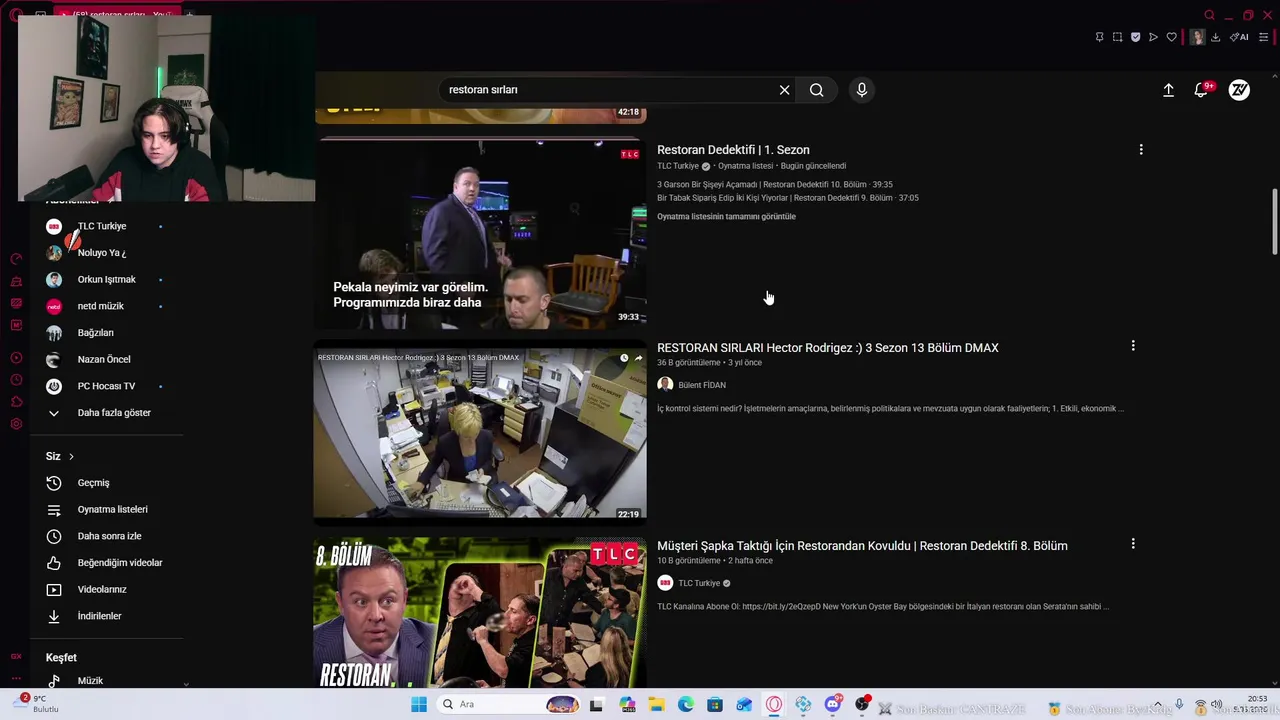Screen dimensions: 1280x720
Task: Click the share arrow icon on Hector thumbnail
Action: 638,358
